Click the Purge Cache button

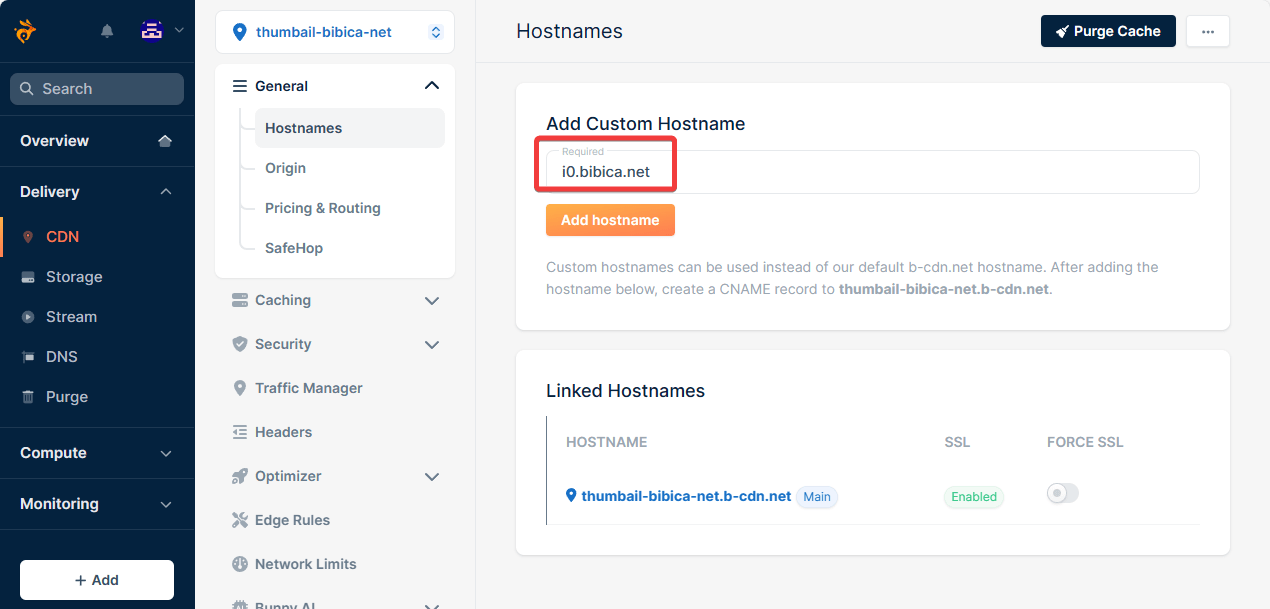(x=1108, y=31)
